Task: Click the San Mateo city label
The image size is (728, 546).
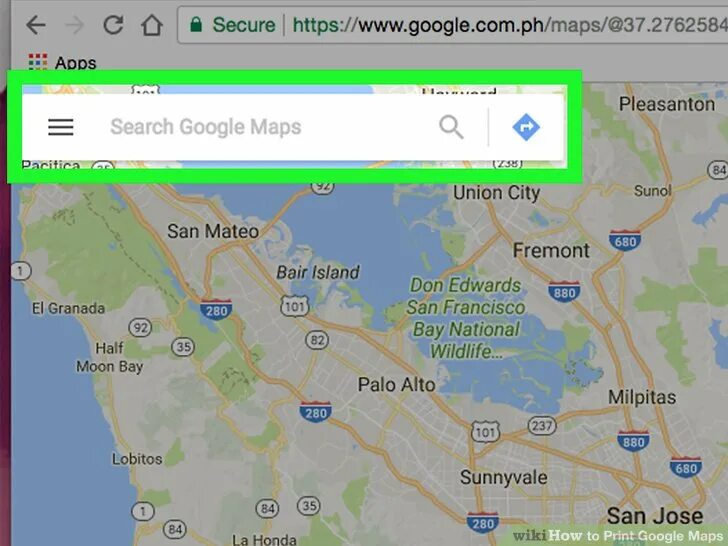Action: pyautogui.click(x=213, y=231)
